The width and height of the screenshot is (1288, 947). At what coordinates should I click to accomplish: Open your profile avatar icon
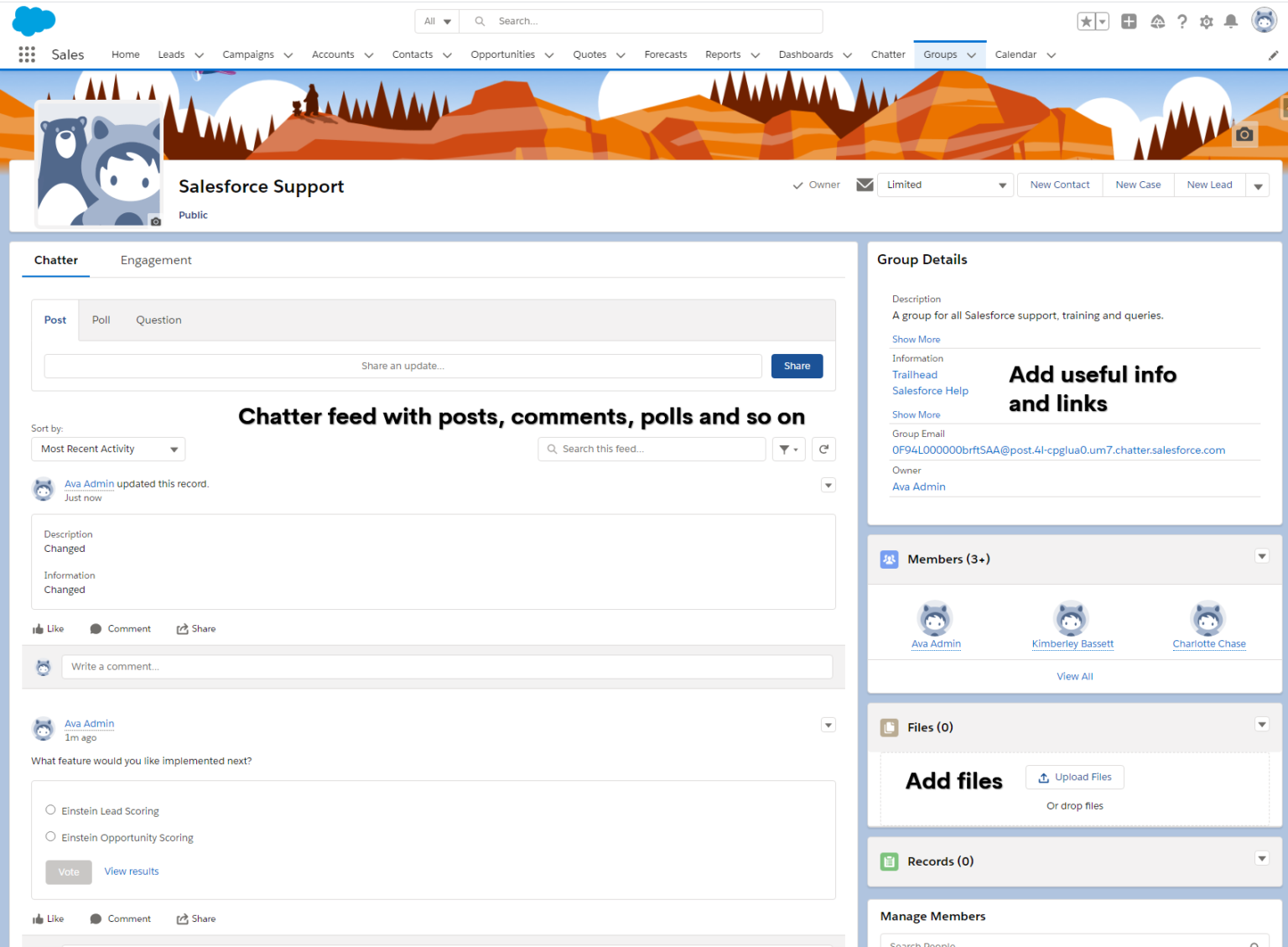tap(1264, 20)
